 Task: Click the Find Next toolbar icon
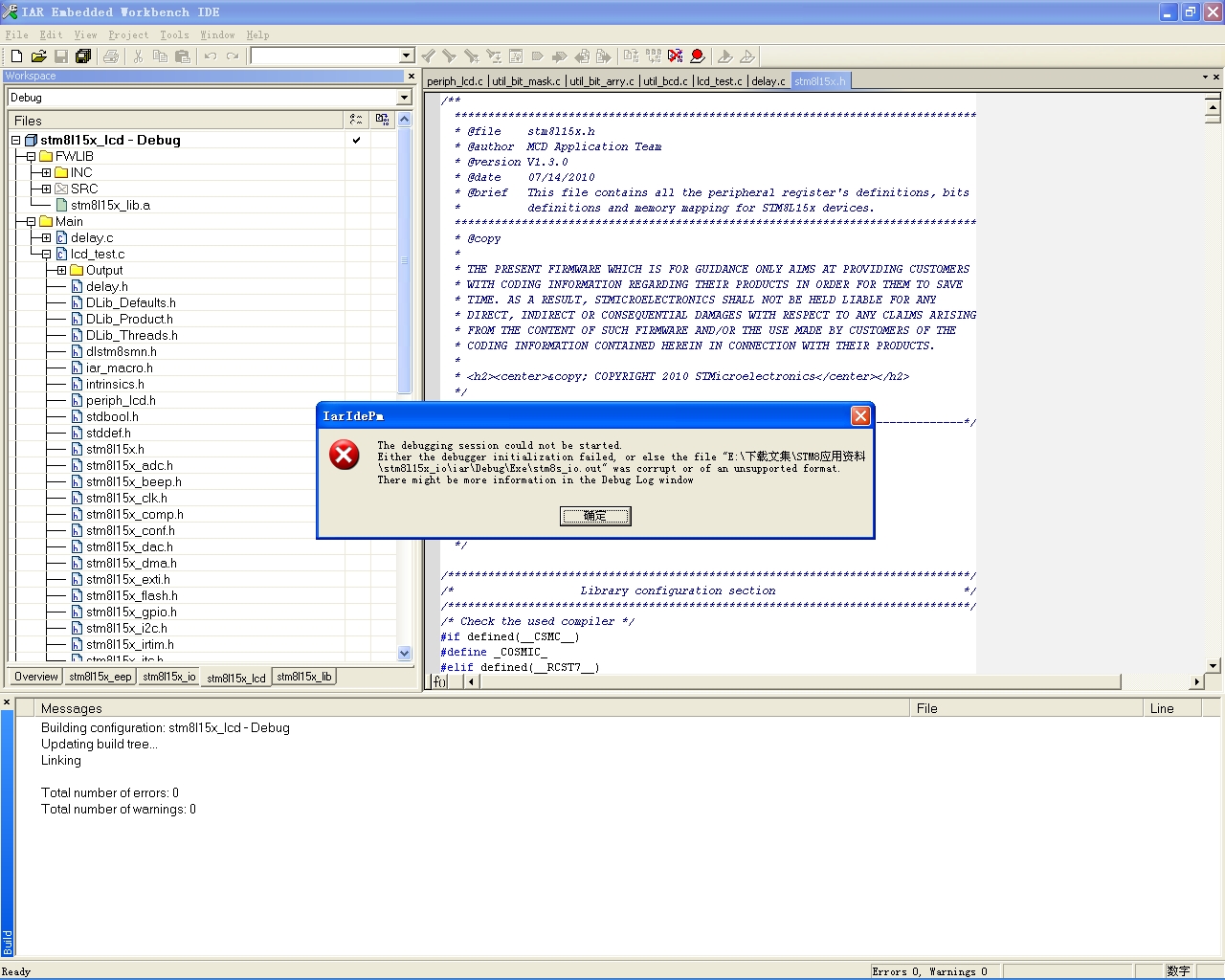click(449, 56)
